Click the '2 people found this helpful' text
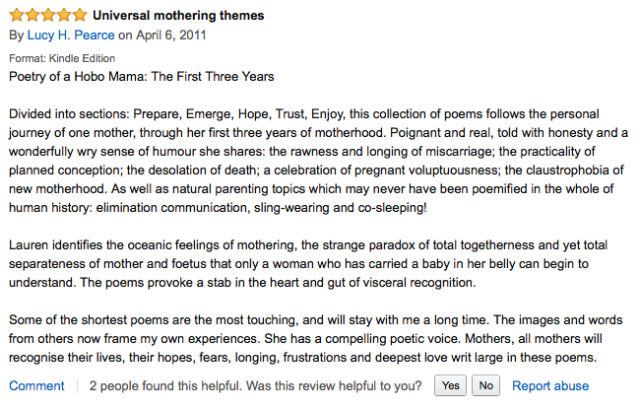Screen dimensions: 640x410 (166, 386)
